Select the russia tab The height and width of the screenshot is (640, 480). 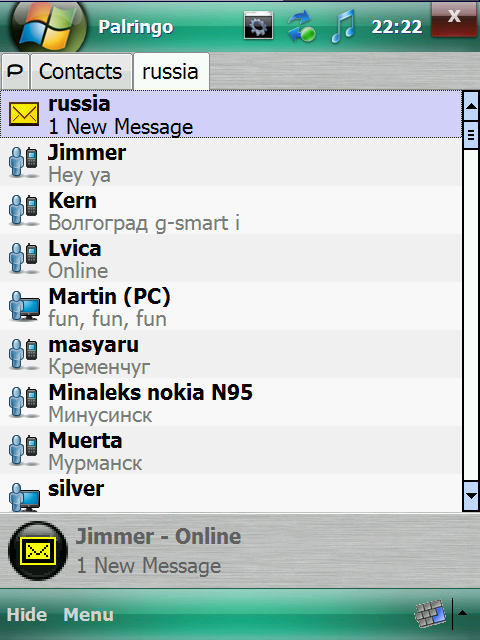click(171, 71)
